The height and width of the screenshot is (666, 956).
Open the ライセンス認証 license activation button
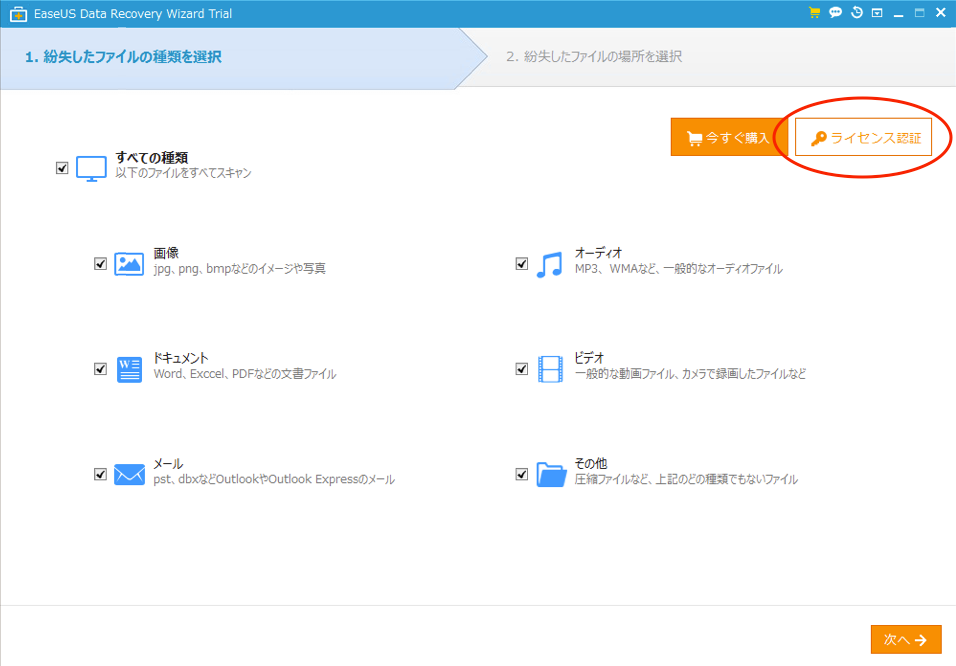[x=863, y=137]
